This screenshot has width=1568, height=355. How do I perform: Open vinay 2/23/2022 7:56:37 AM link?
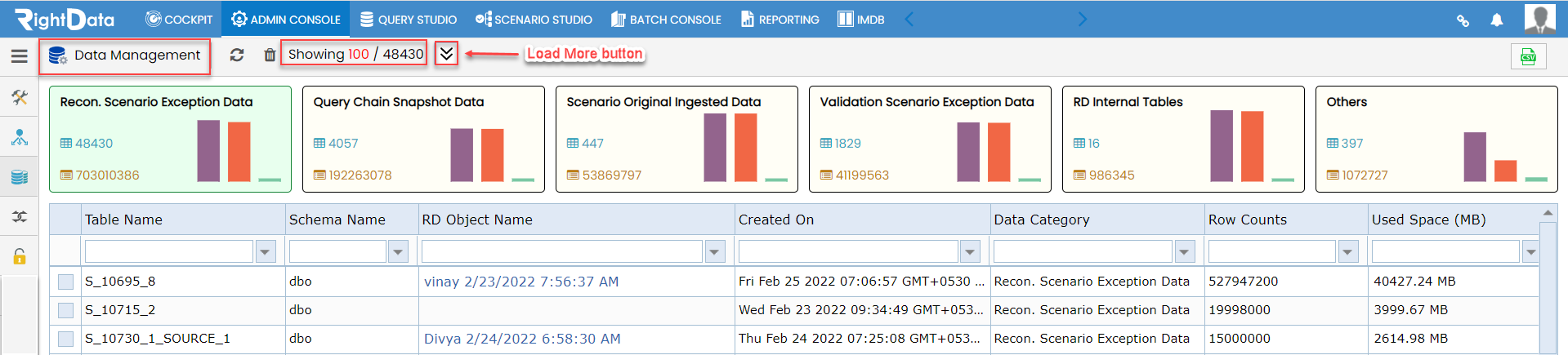(521, 282)
